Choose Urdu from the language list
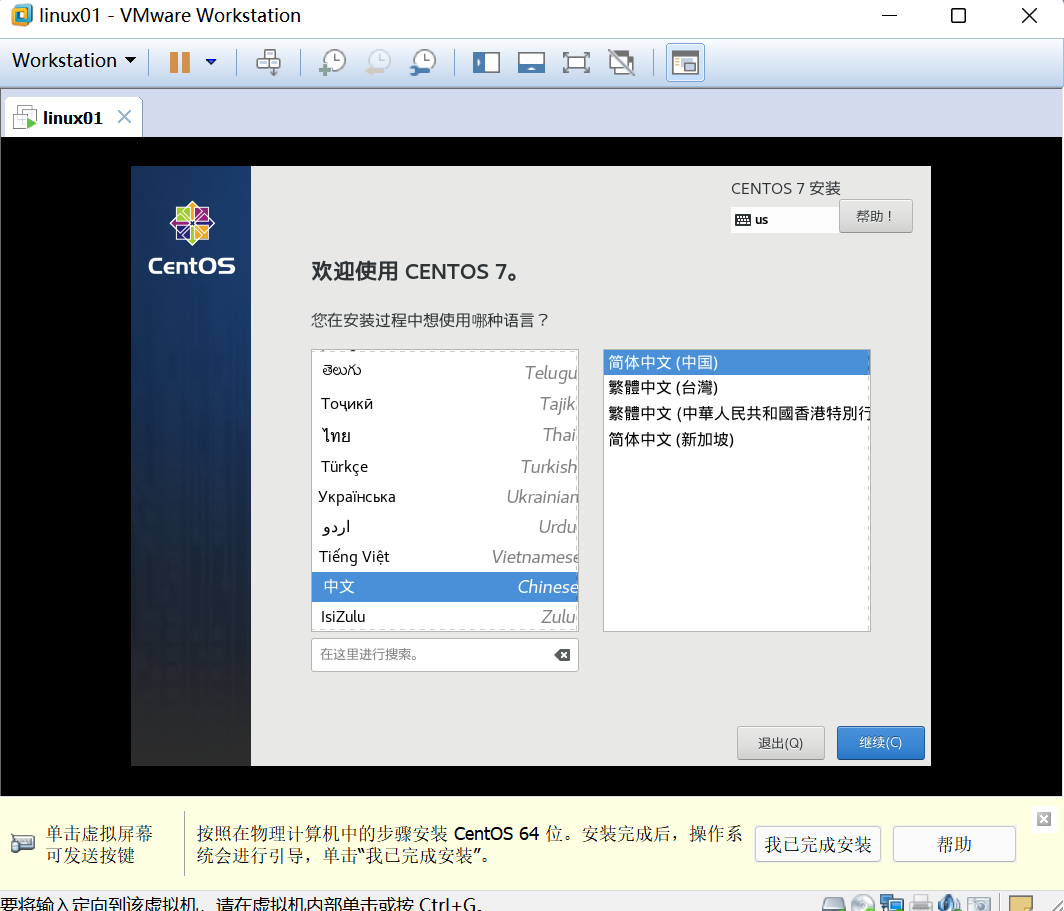This screenshot has height=911, width=1064. [445, 527]
